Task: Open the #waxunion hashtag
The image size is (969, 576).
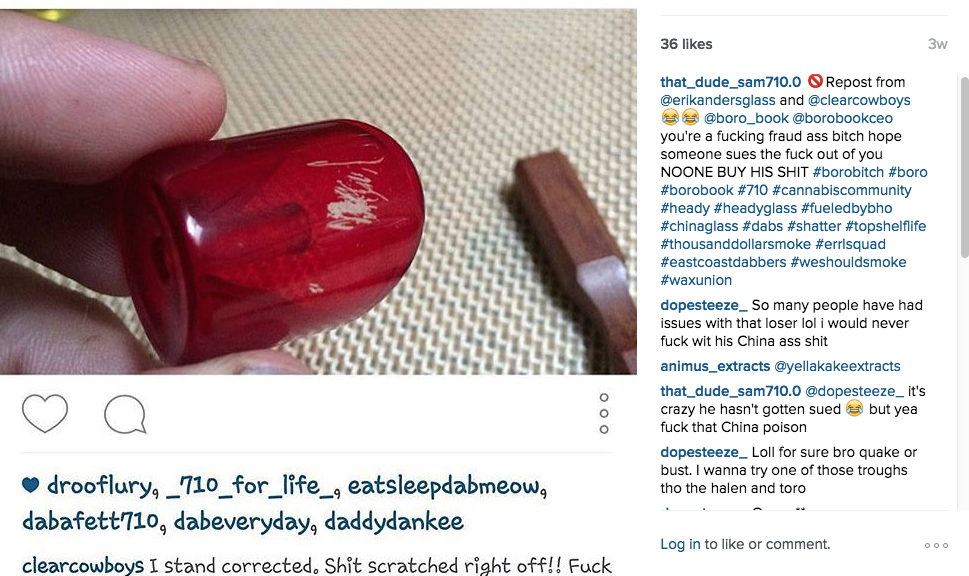Action: pyautogui.click(x=696, y=280)
